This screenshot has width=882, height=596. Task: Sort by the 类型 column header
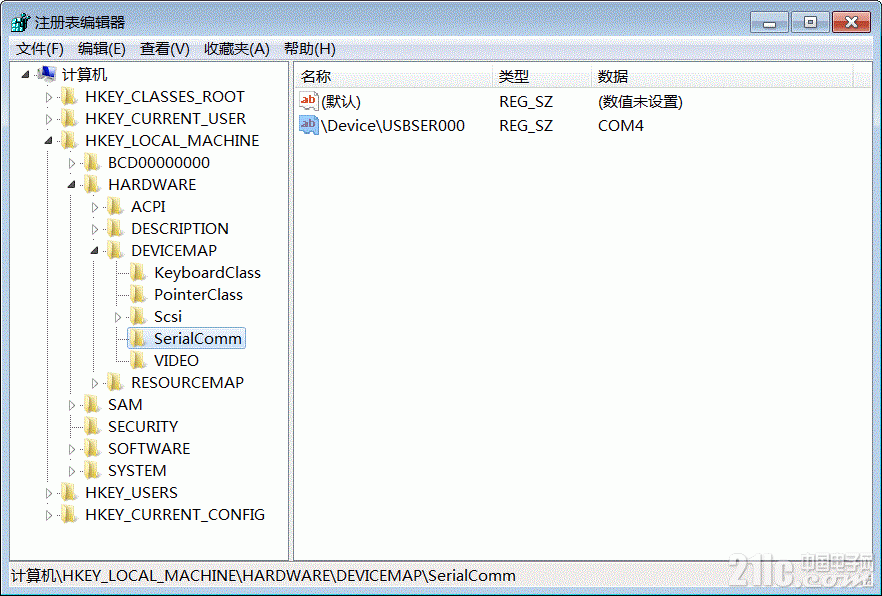pyautogui.click(x=542, y=76)
